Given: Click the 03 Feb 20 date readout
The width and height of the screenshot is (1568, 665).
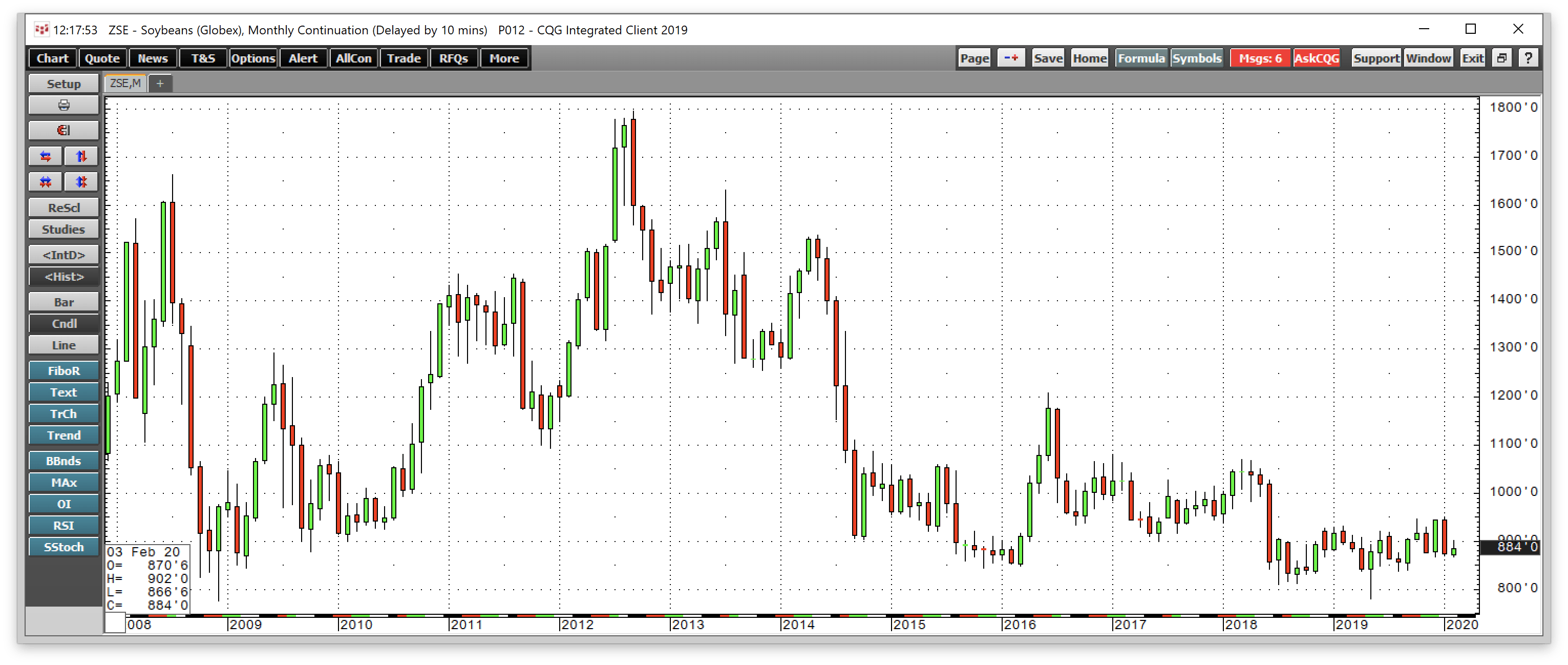Looking at the screenshot, I should 144,552.
